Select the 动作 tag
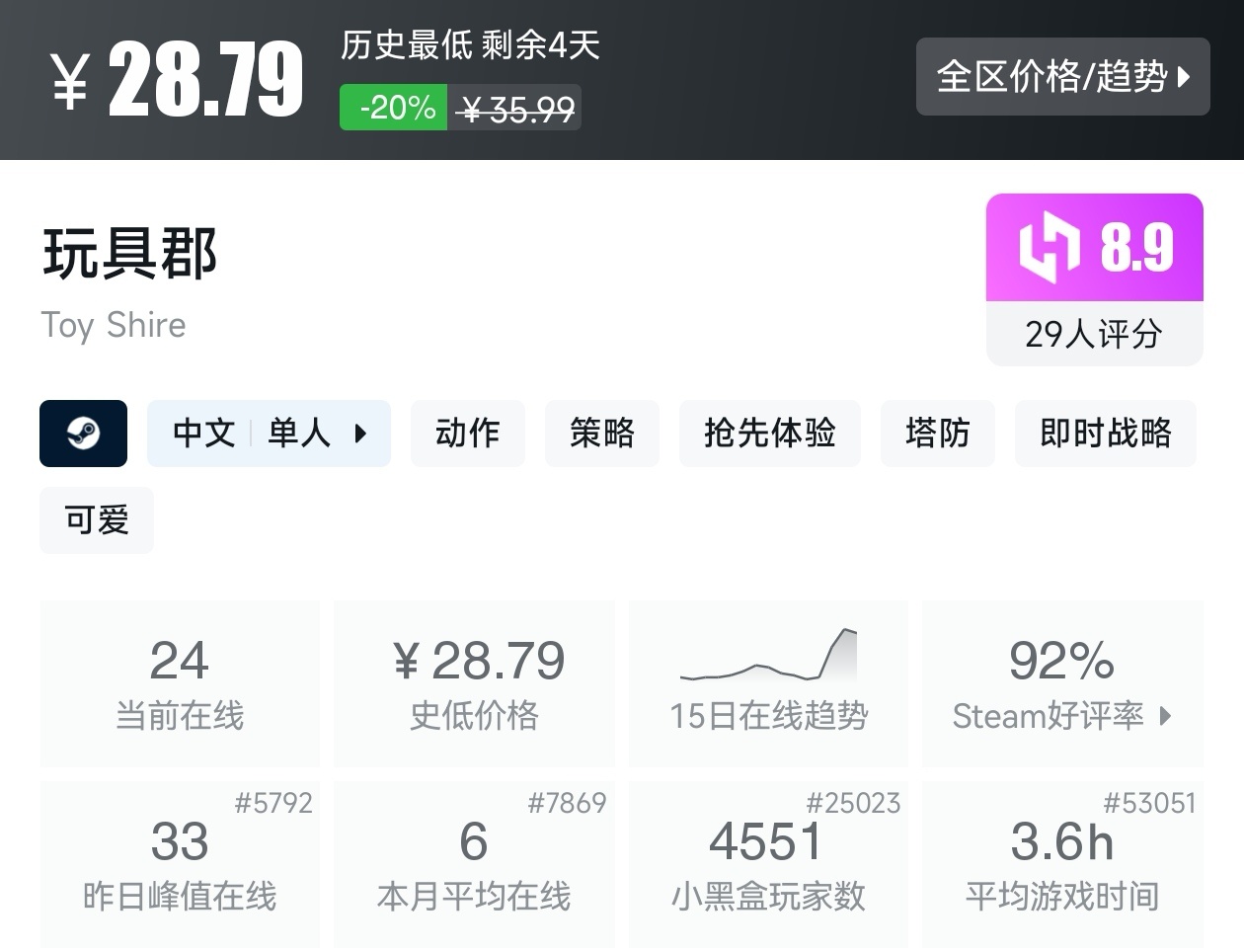The width and height of the screenshot is (1244, 952). click(x=467, y=433)
